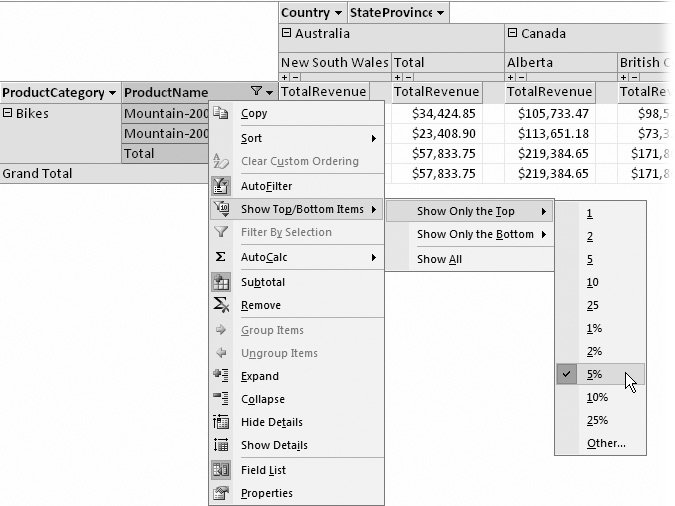Select top 25 items option
Viewport: 675px width, 506px height.
[x=601, y=305]
